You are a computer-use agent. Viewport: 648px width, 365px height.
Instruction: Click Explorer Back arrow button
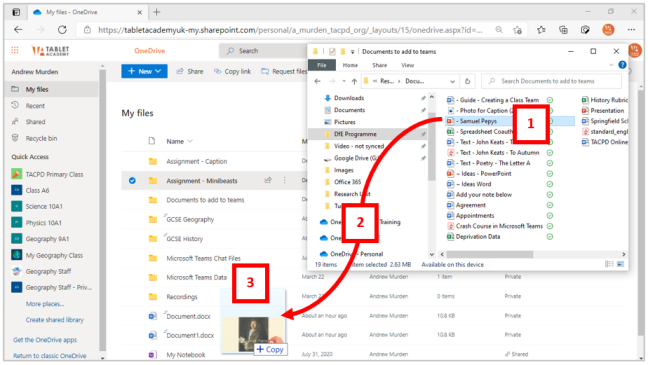317,81
